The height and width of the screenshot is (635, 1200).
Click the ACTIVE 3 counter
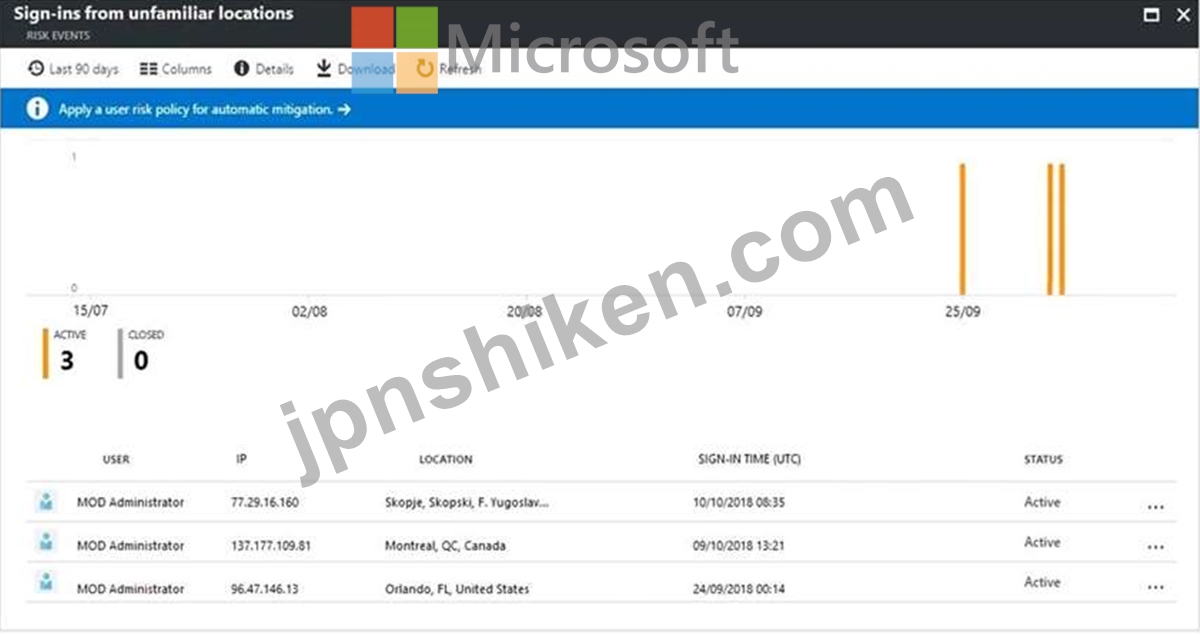pyautogui.click(x=66, y=353)
